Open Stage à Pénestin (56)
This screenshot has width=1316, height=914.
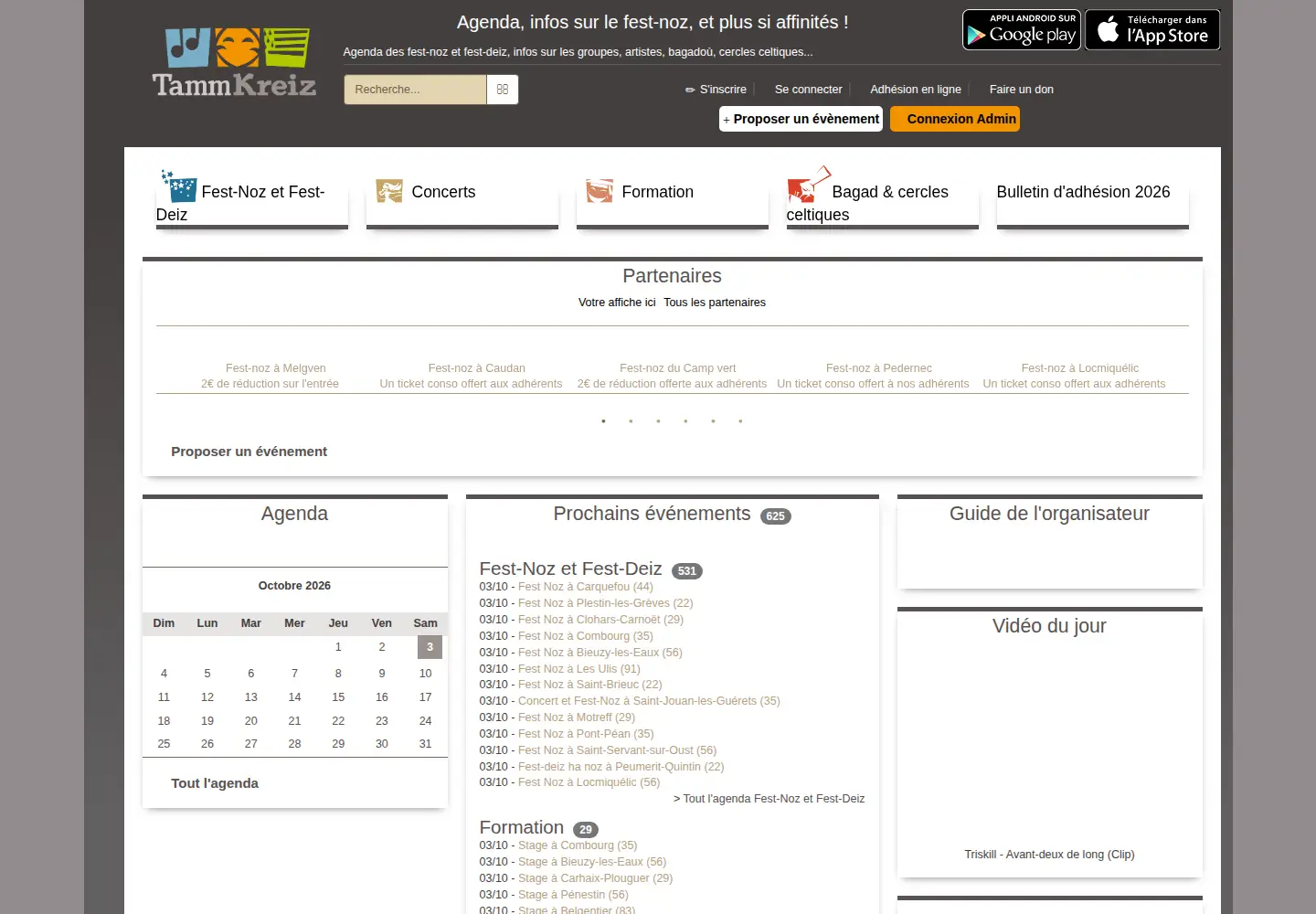pyautogui.click(x=573, y=895)
